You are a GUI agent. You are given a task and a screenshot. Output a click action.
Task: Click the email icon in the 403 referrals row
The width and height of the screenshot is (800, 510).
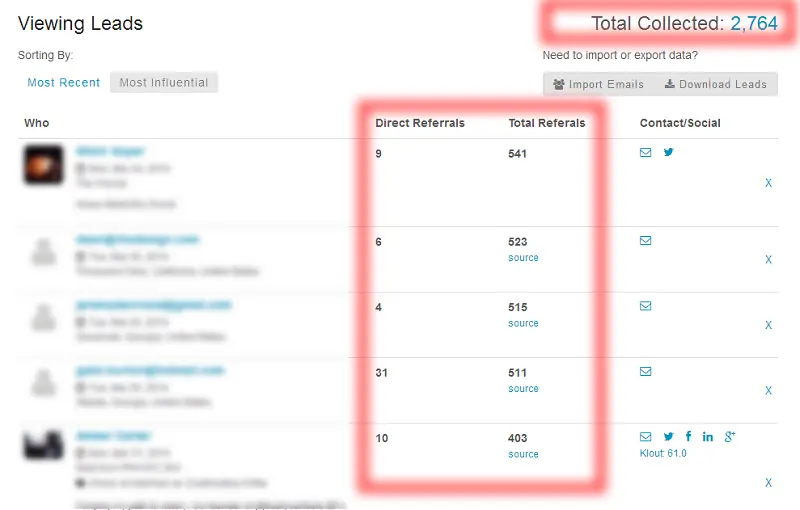click(x=645, y=437)
